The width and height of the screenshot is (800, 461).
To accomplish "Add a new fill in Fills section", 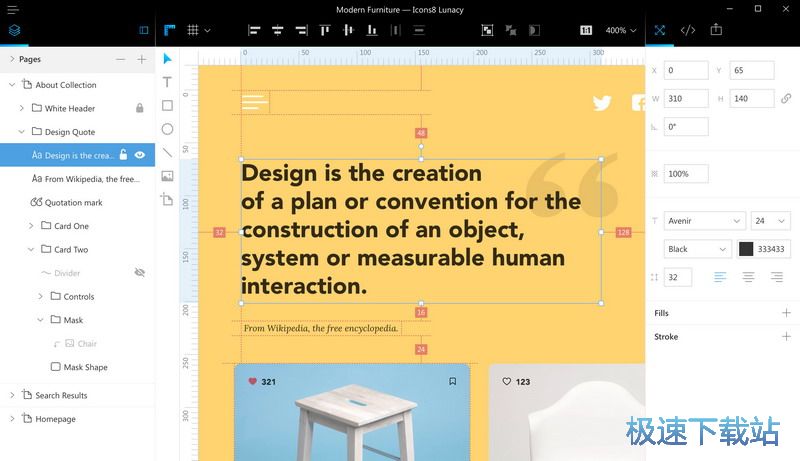I will 786,313.
